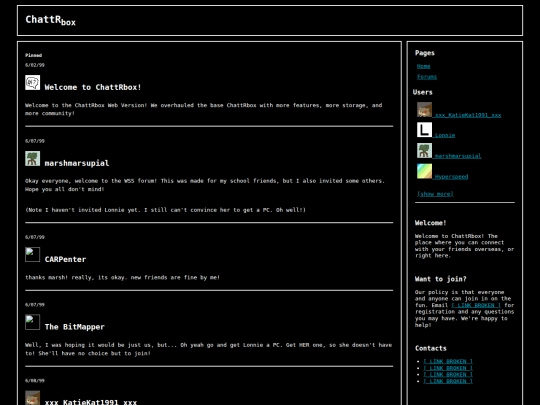Click The BitMapper's broken avatar image

pyautogui.click(x=32, y=322)
